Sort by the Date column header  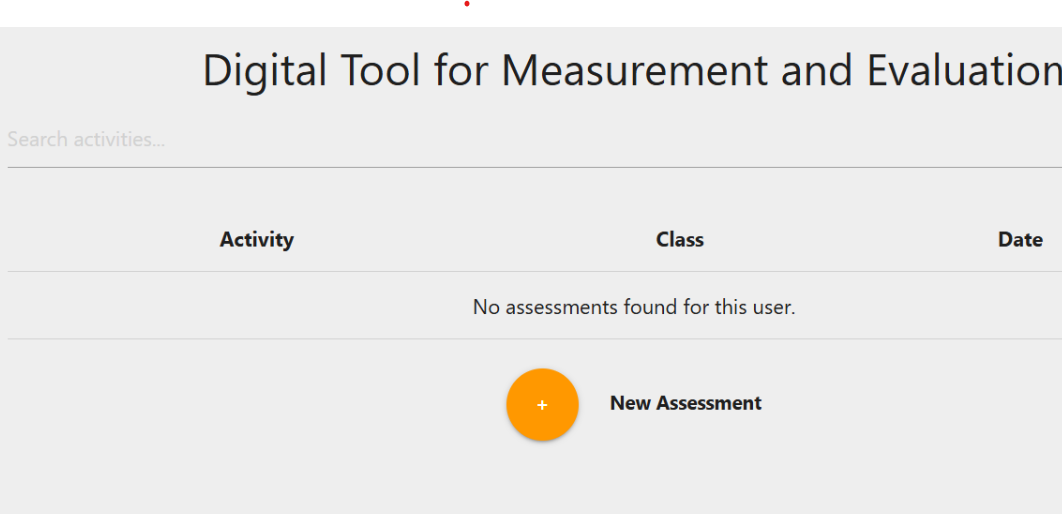coord(1020,240)
